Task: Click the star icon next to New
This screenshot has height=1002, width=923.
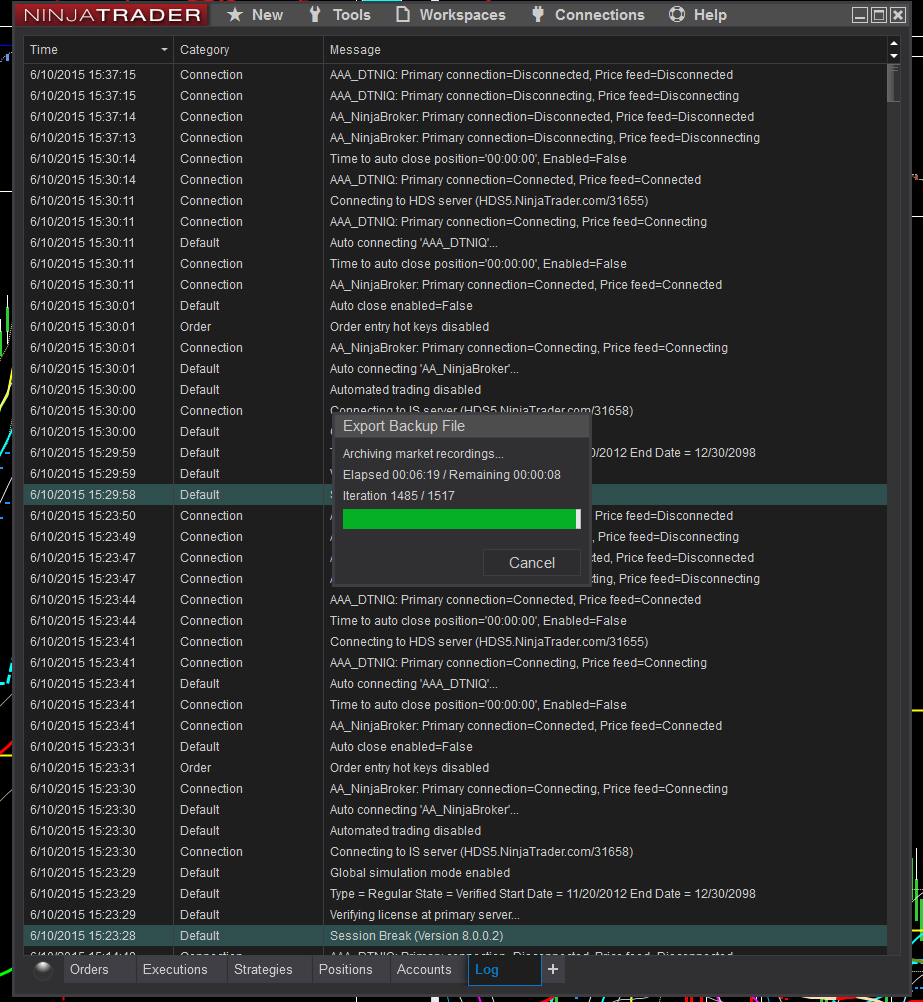Action: [x=235, y=15]
